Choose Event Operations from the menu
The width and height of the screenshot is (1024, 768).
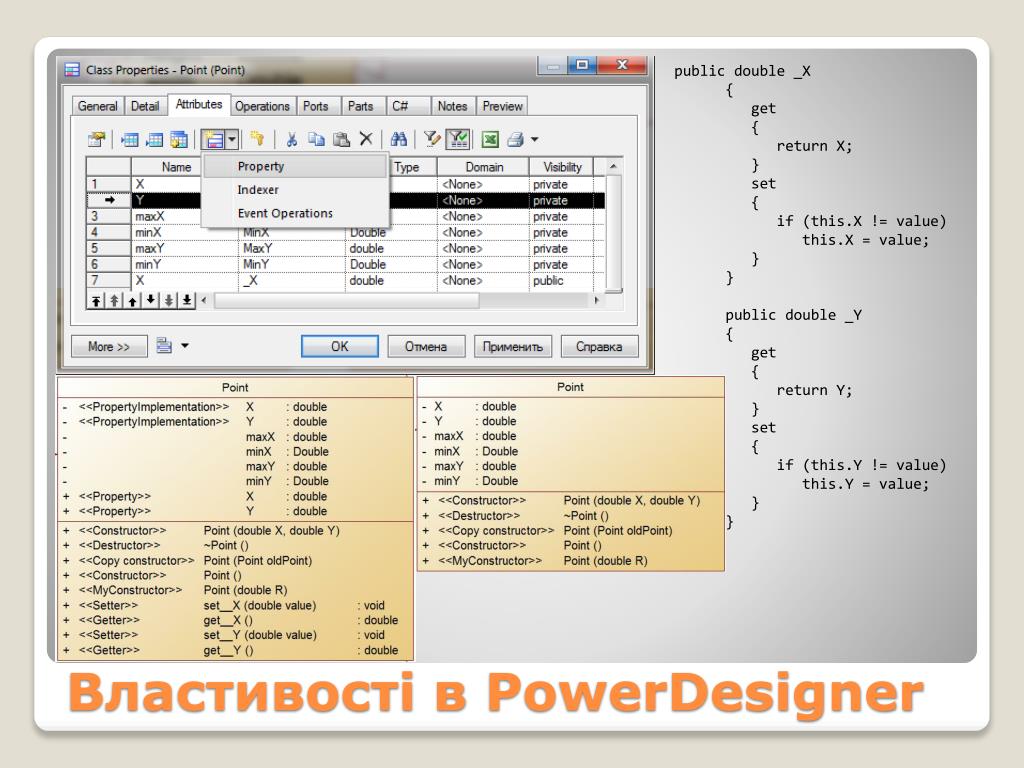(x=294, y=214)
